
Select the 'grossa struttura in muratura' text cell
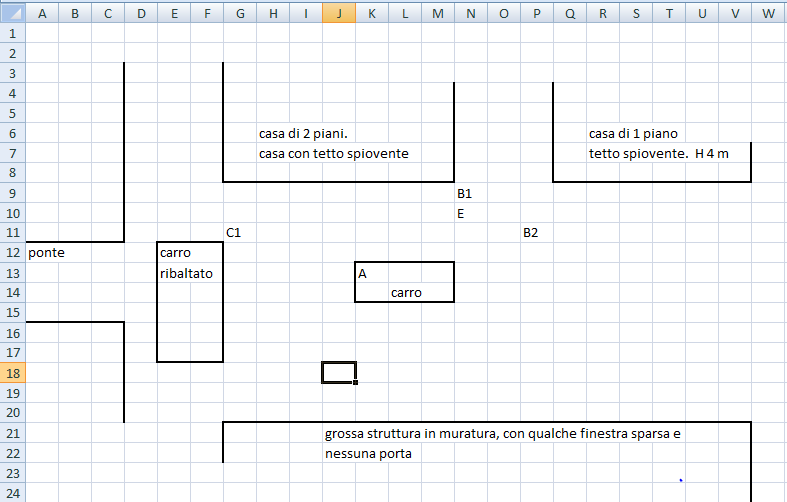pos(502,433)
